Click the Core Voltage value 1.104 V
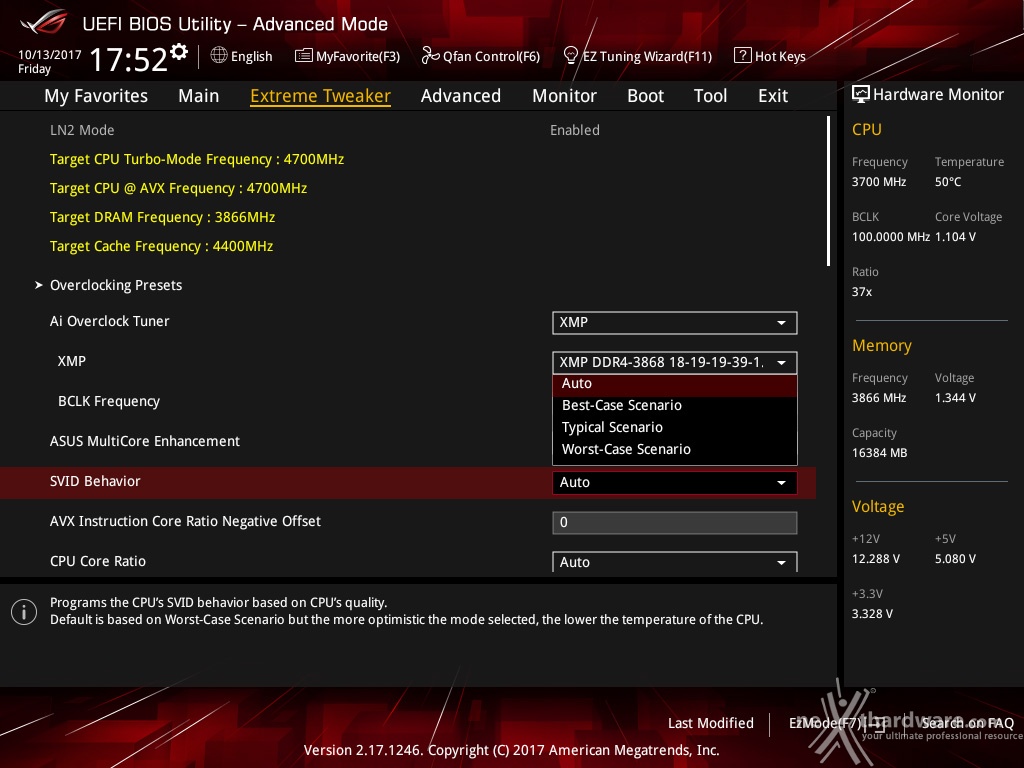 click(x=955, y=236)
